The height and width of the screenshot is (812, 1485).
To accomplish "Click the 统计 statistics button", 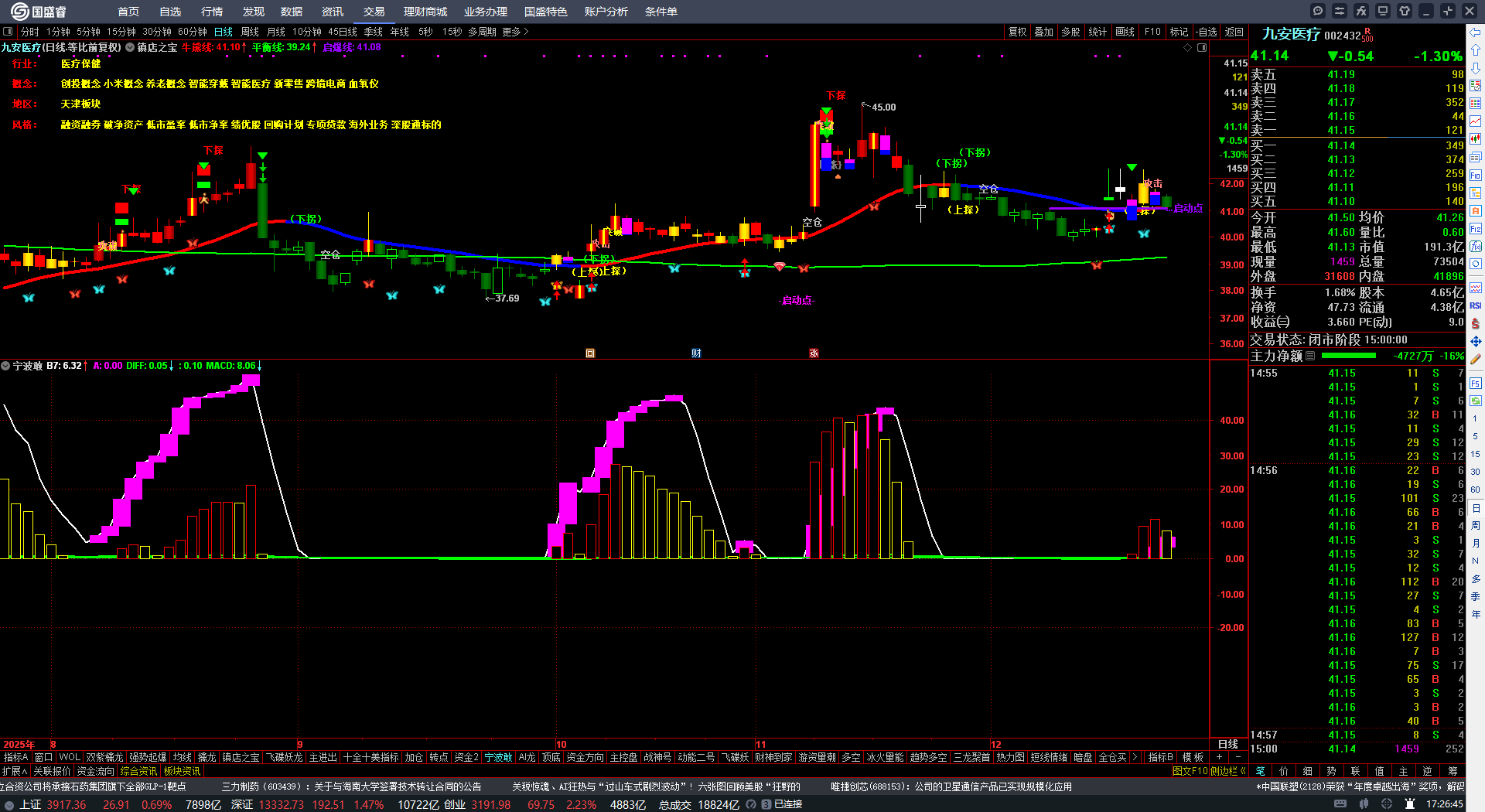I will [x=1098, y=32].
